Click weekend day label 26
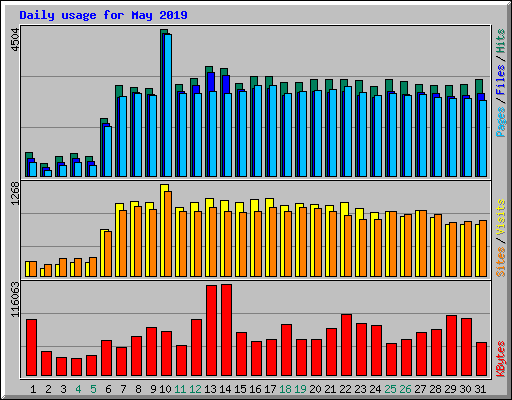The image size is (512, 400). [405, 389]
